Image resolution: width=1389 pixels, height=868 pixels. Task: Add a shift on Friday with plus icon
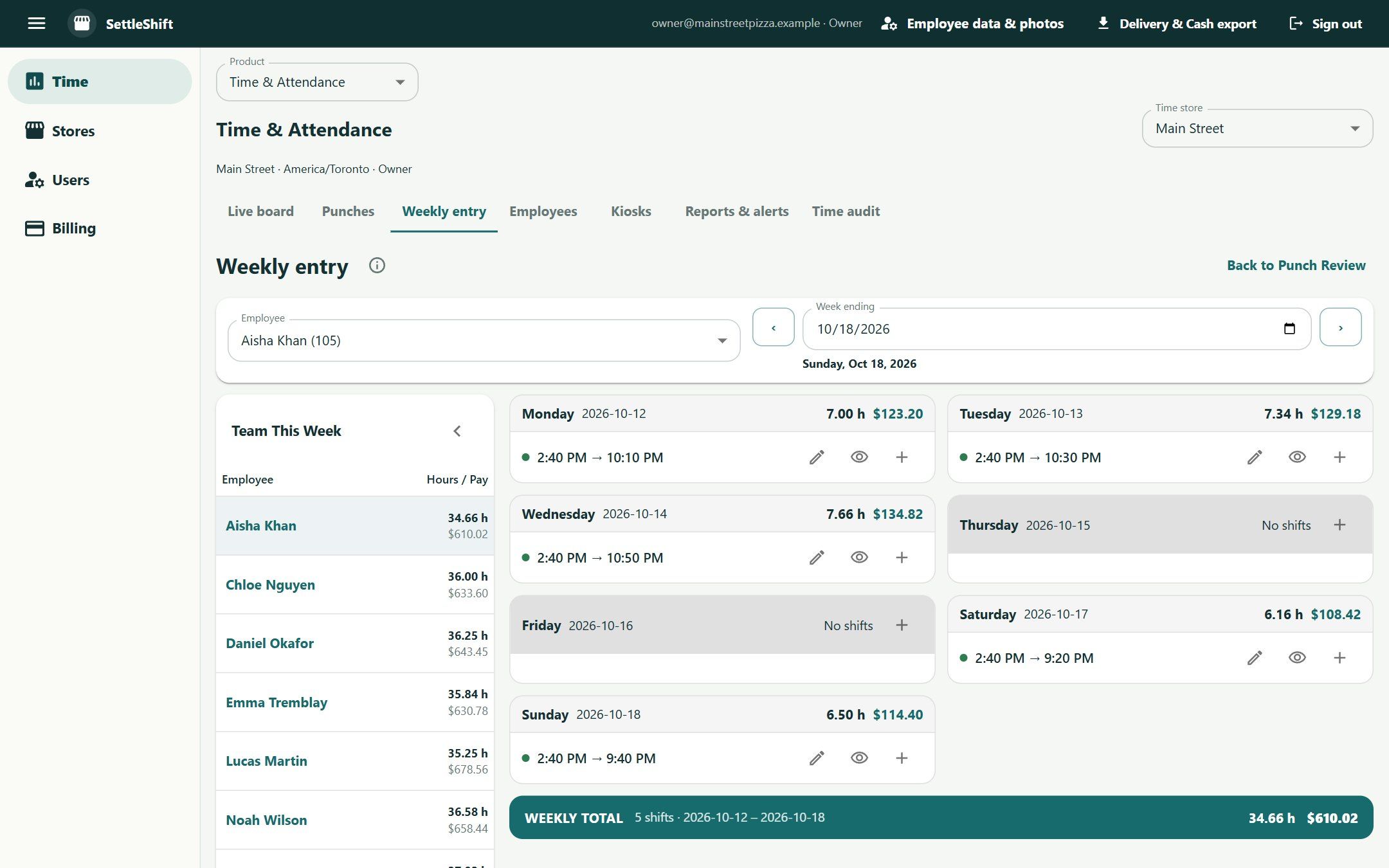click(902, 625)
